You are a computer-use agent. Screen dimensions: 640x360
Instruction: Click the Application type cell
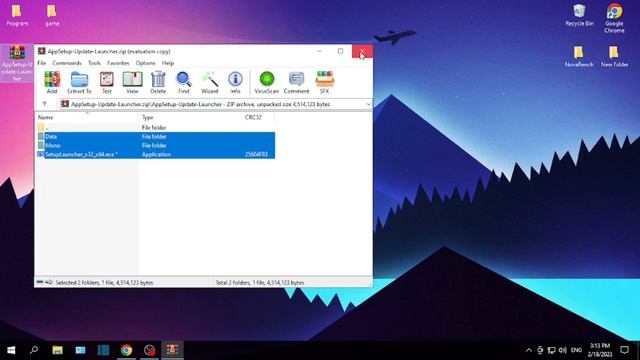[x=156, y=155]
